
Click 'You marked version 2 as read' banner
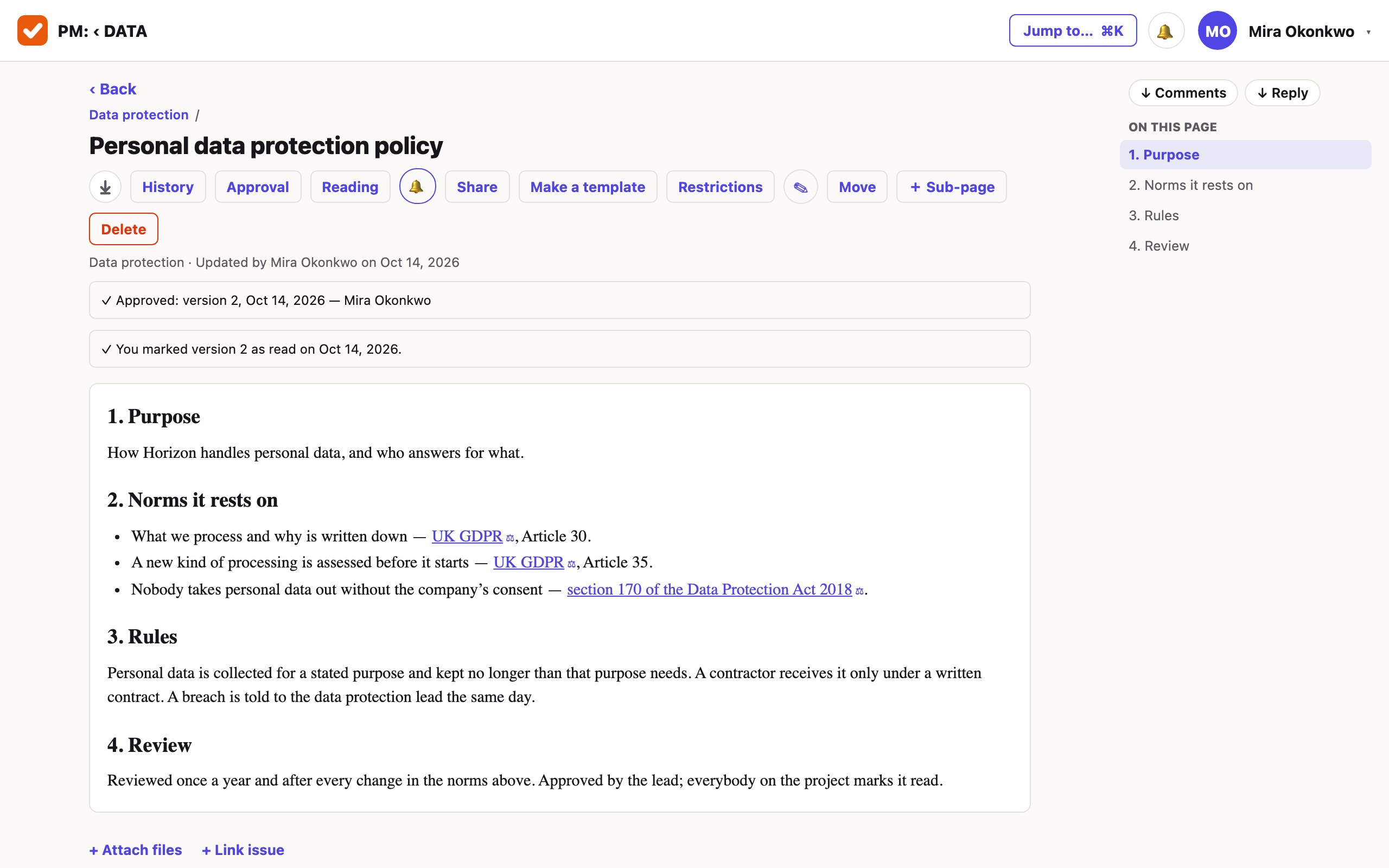pyautogui.click(x=559, y=349)
